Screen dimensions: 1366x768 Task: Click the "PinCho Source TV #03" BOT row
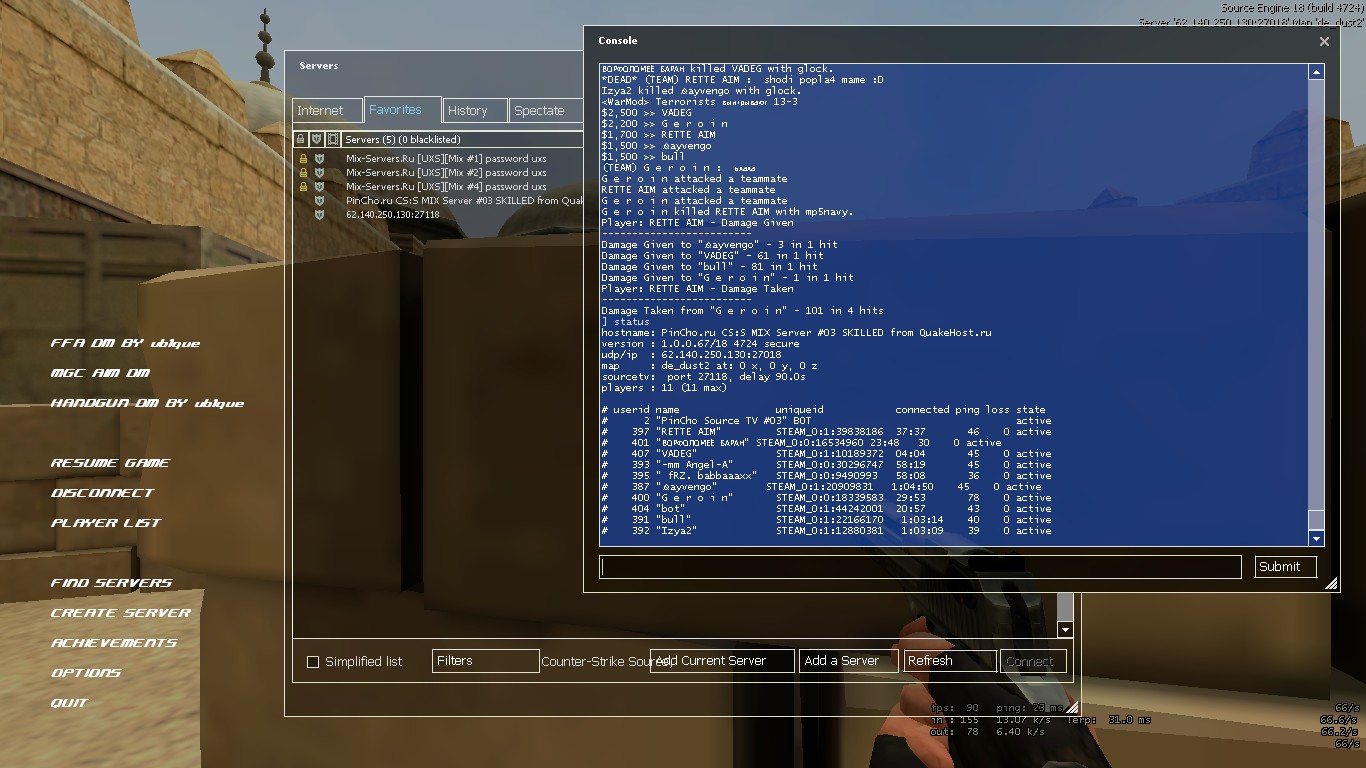pos(826,420)
